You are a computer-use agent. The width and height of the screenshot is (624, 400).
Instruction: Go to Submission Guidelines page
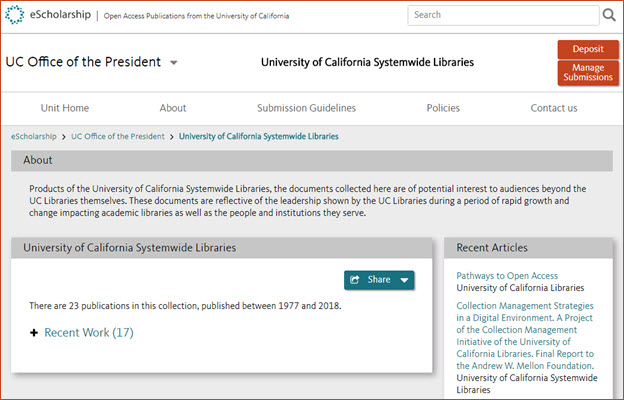306,108
